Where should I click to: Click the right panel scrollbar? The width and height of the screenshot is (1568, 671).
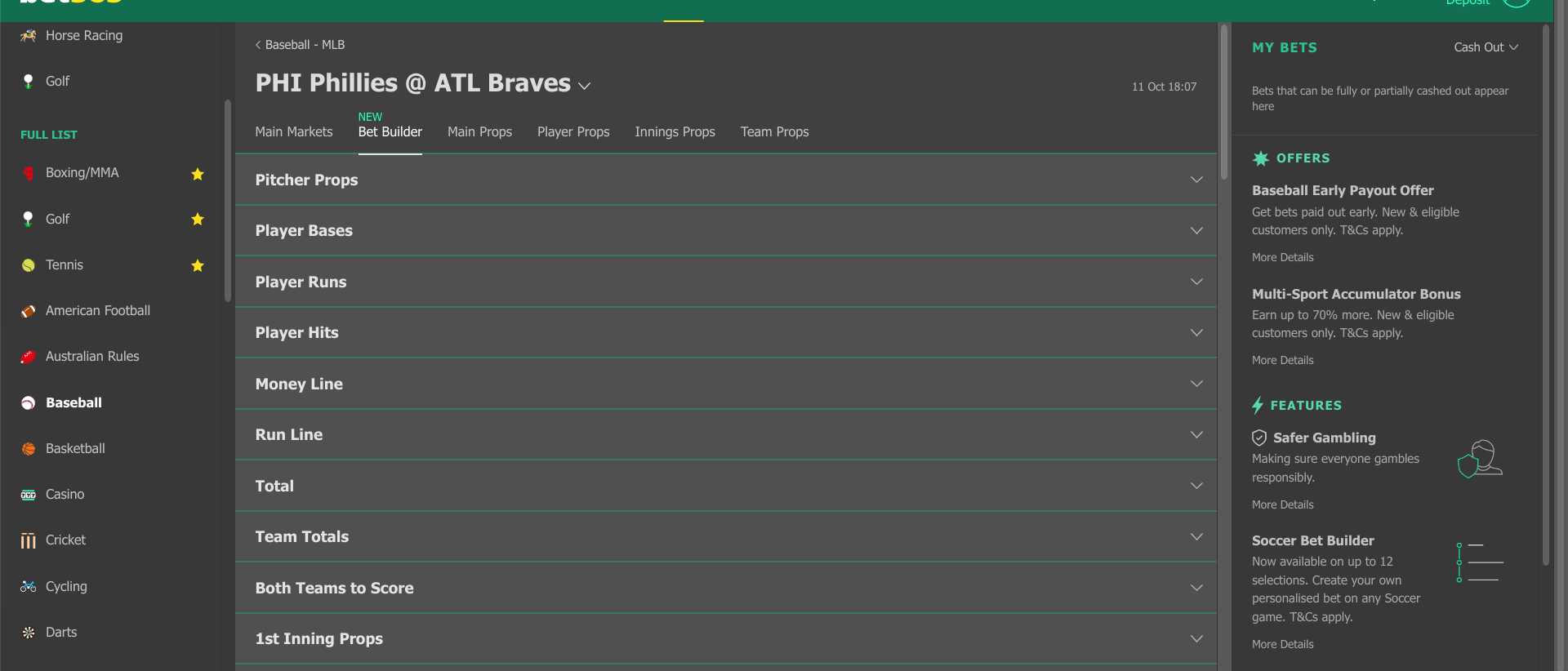(1545, 294)
